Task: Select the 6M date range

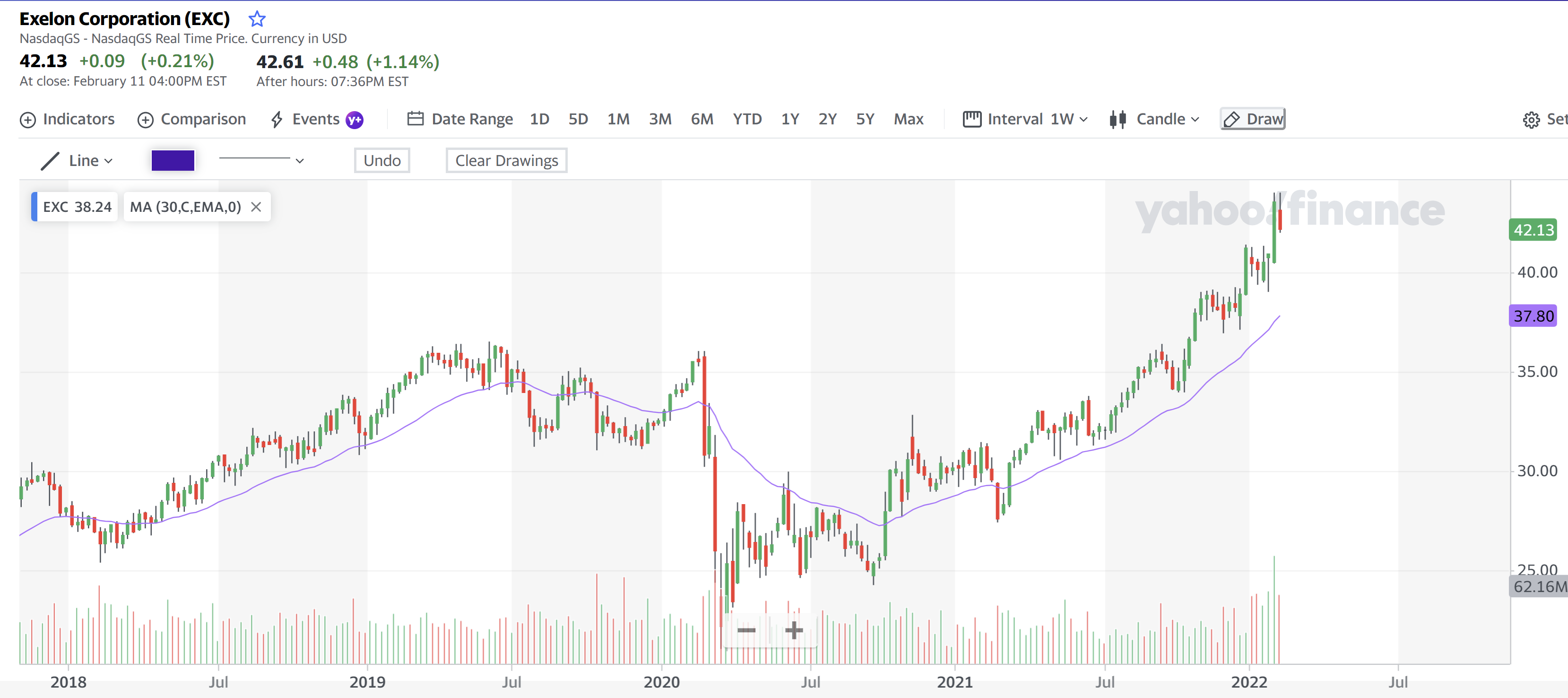Action: 702,119
